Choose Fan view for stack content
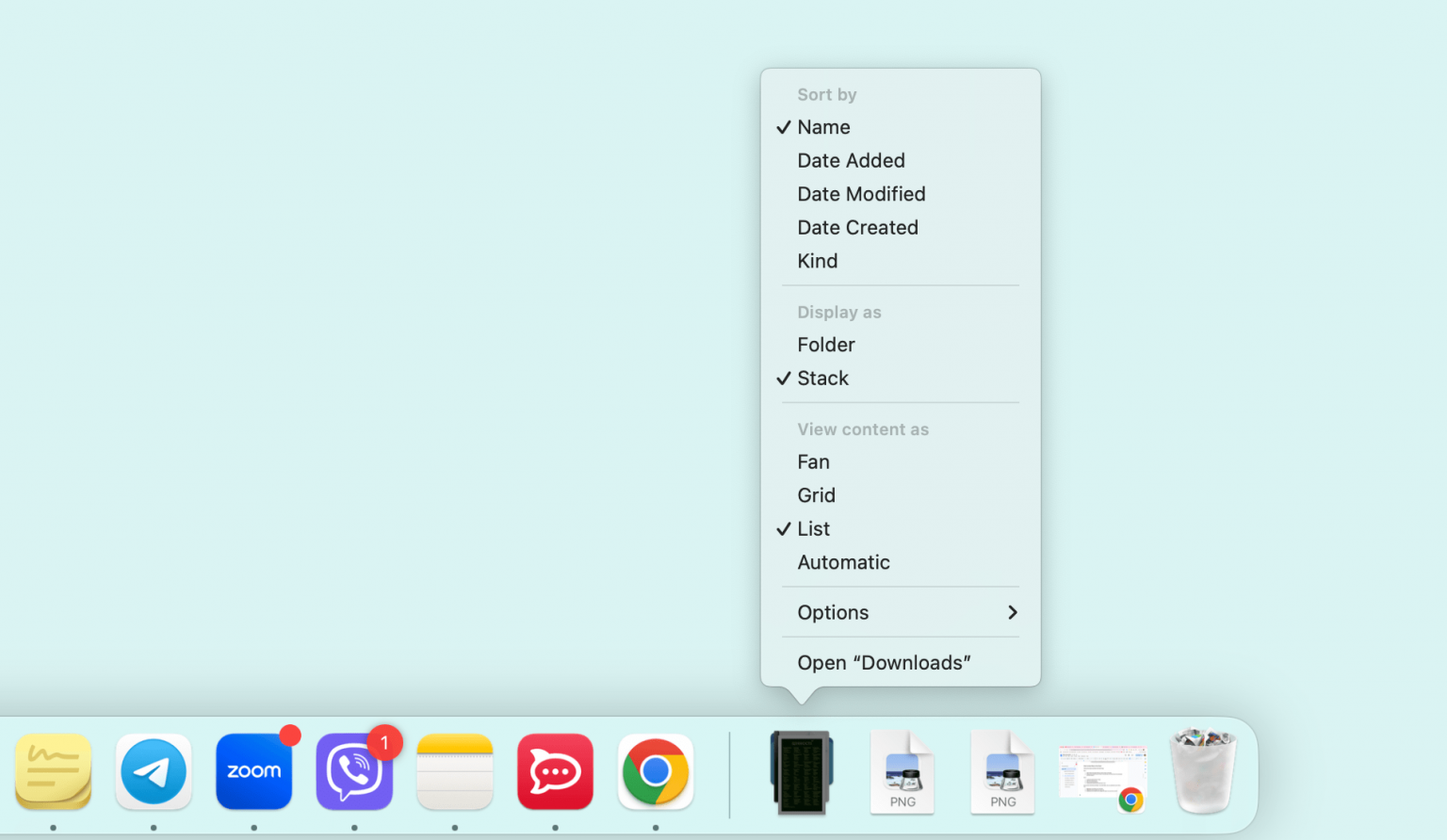The image size is (1447, 840). pos(813,461)
